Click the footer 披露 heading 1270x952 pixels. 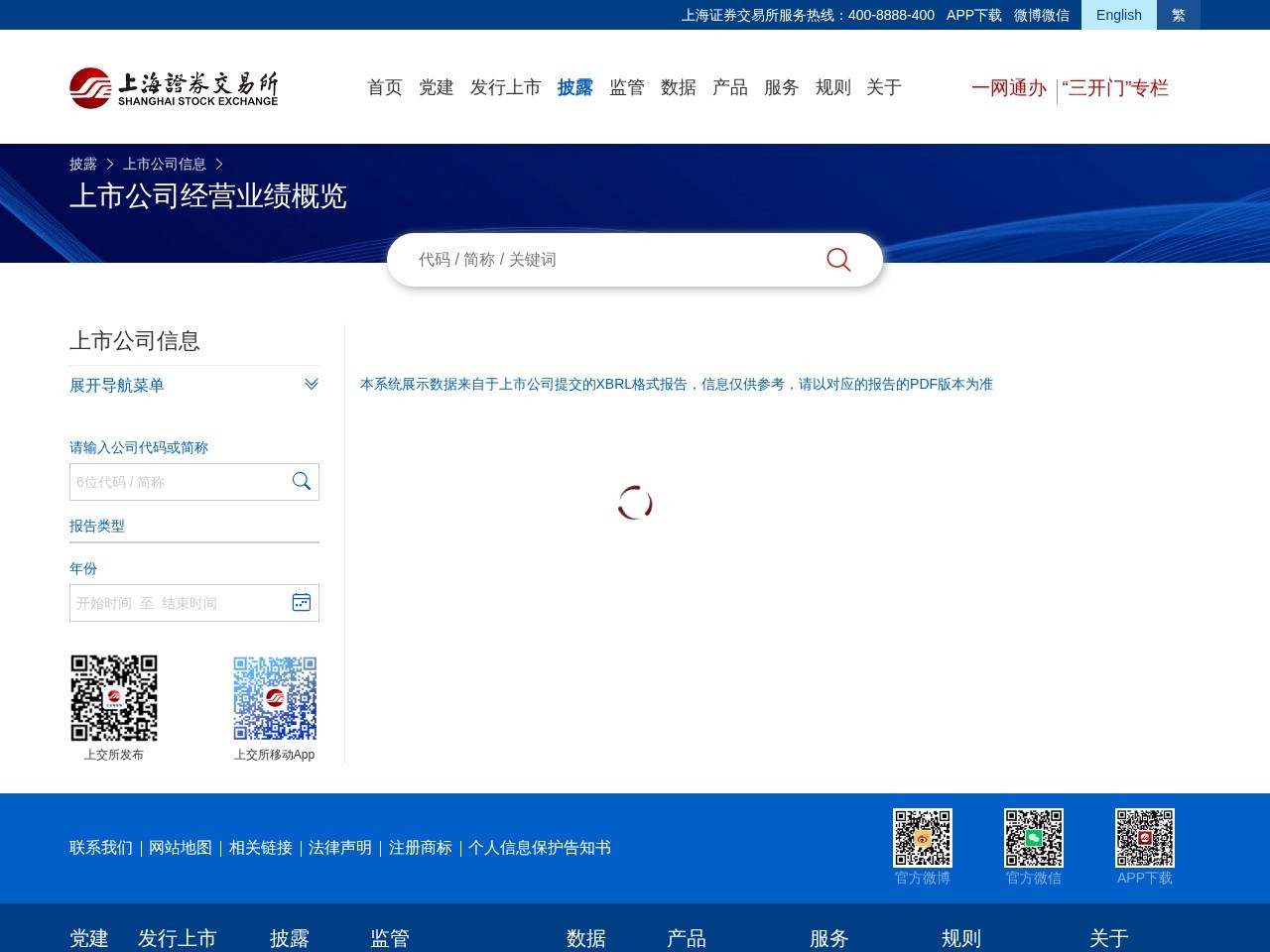pos(290,938)
